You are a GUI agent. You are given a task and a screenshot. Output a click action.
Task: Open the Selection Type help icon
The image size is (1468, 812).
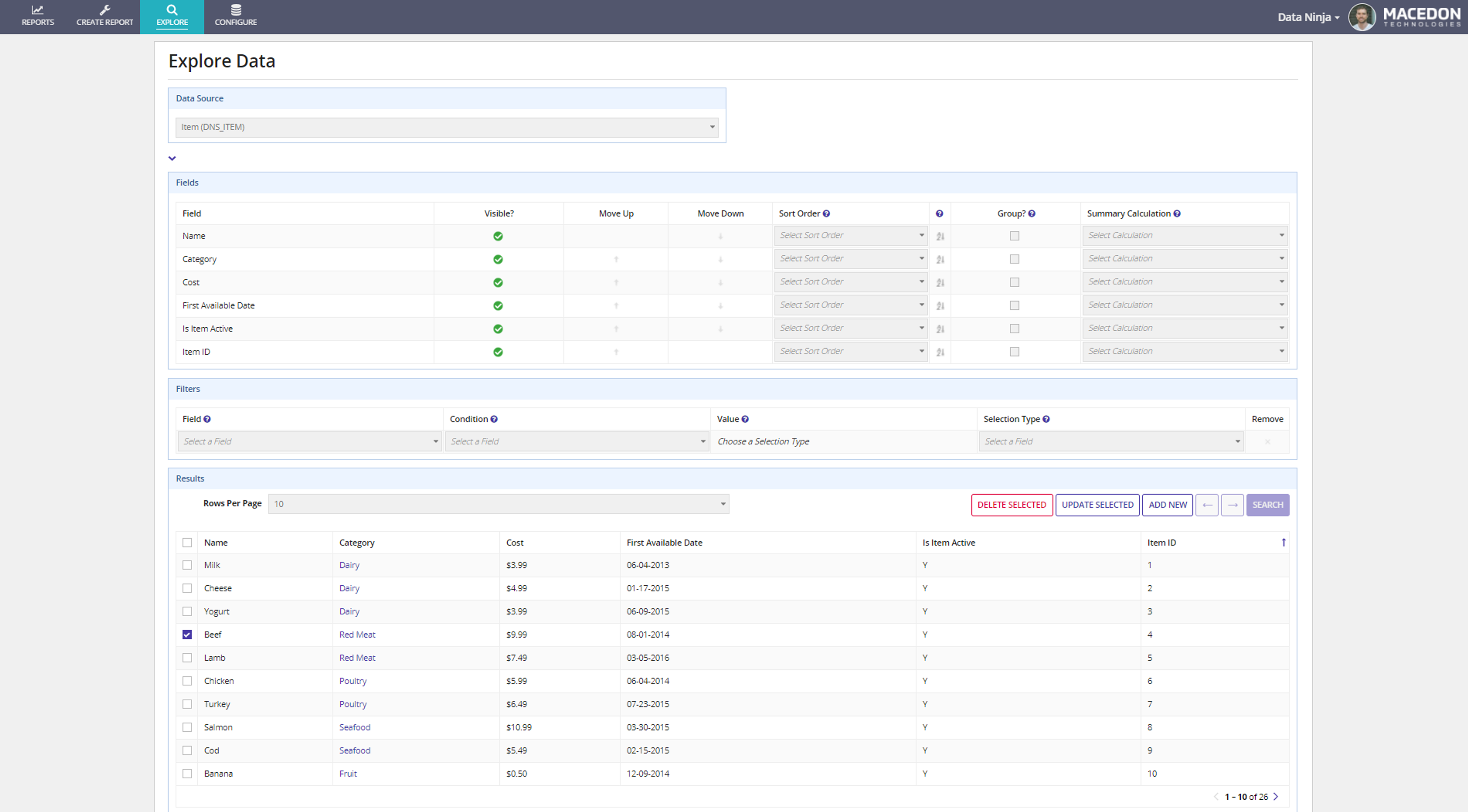1046,419
